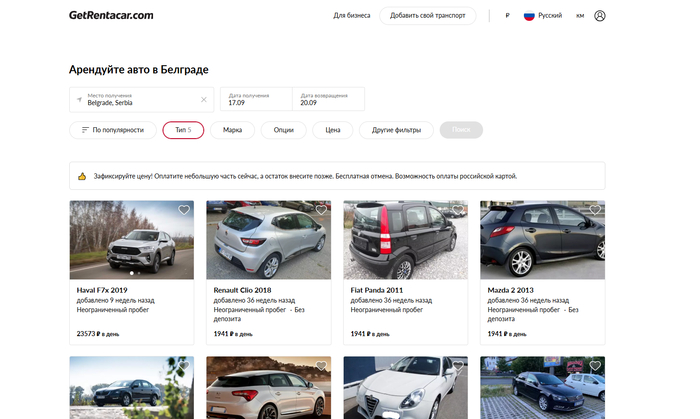Click добавлено 9 недель назад text
The height and width of the screenshot is (419, 700).
pyautogui.click(x=116, y=300)
